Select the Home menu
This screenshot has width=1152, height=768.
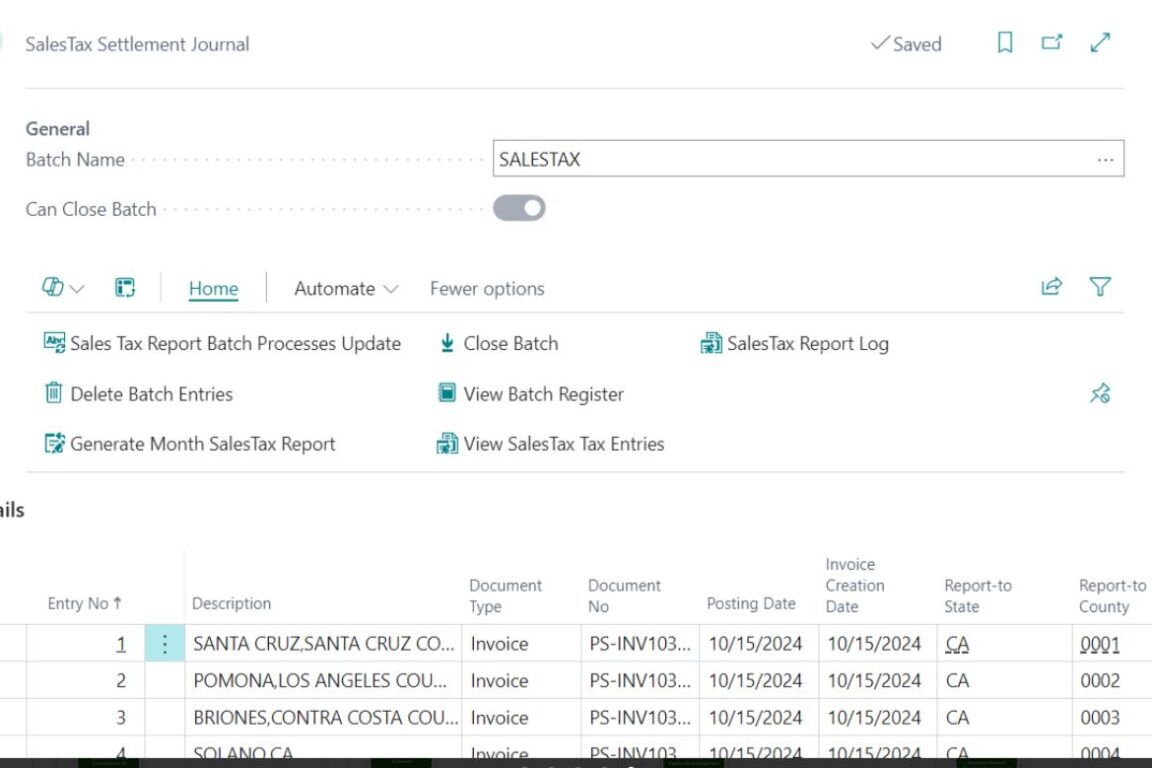pyautogui.click(x=213, y=288)
